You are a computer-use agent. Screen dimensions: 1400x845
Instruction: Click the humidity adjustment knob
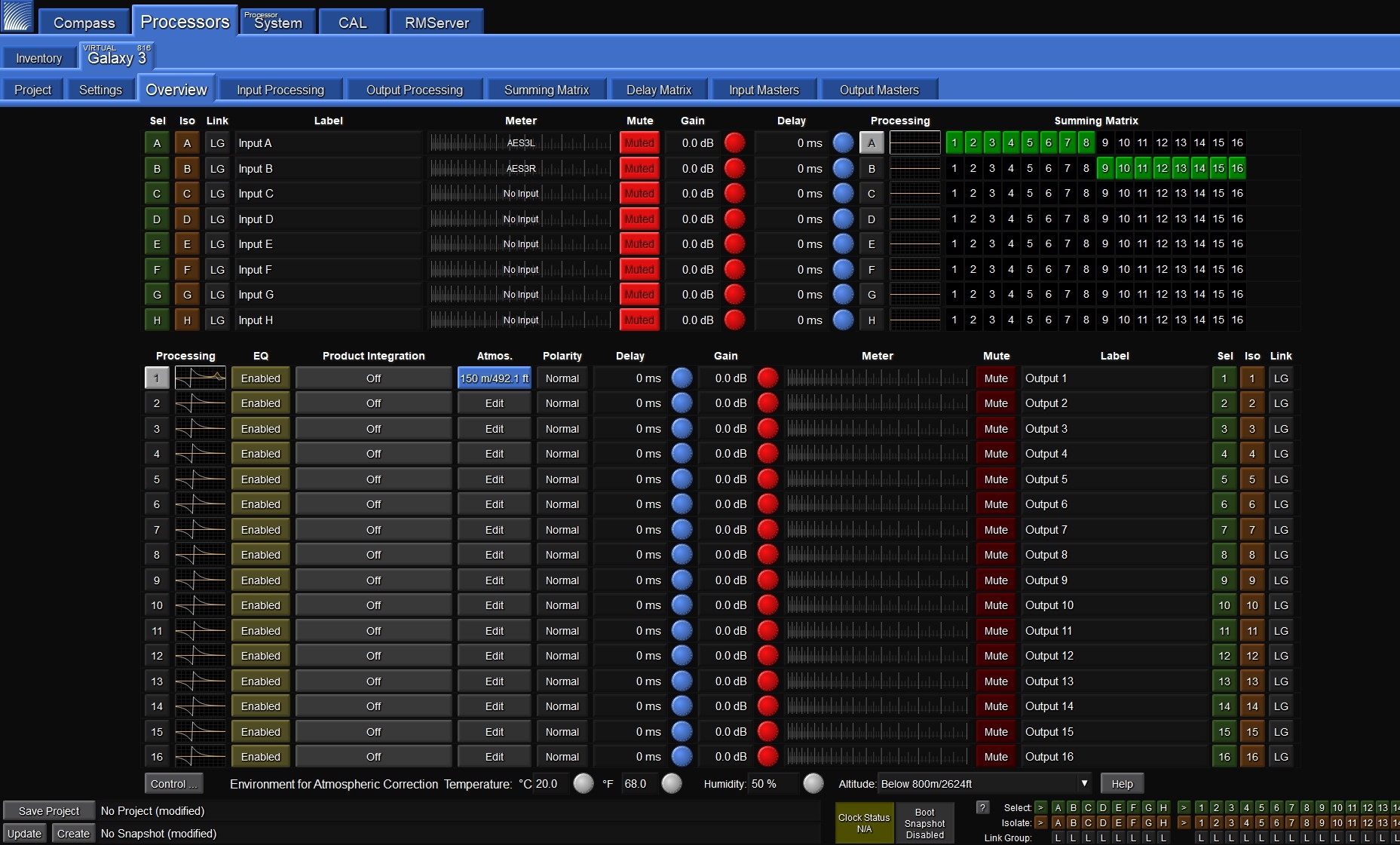pyautogui.click(x=813, y=784)
